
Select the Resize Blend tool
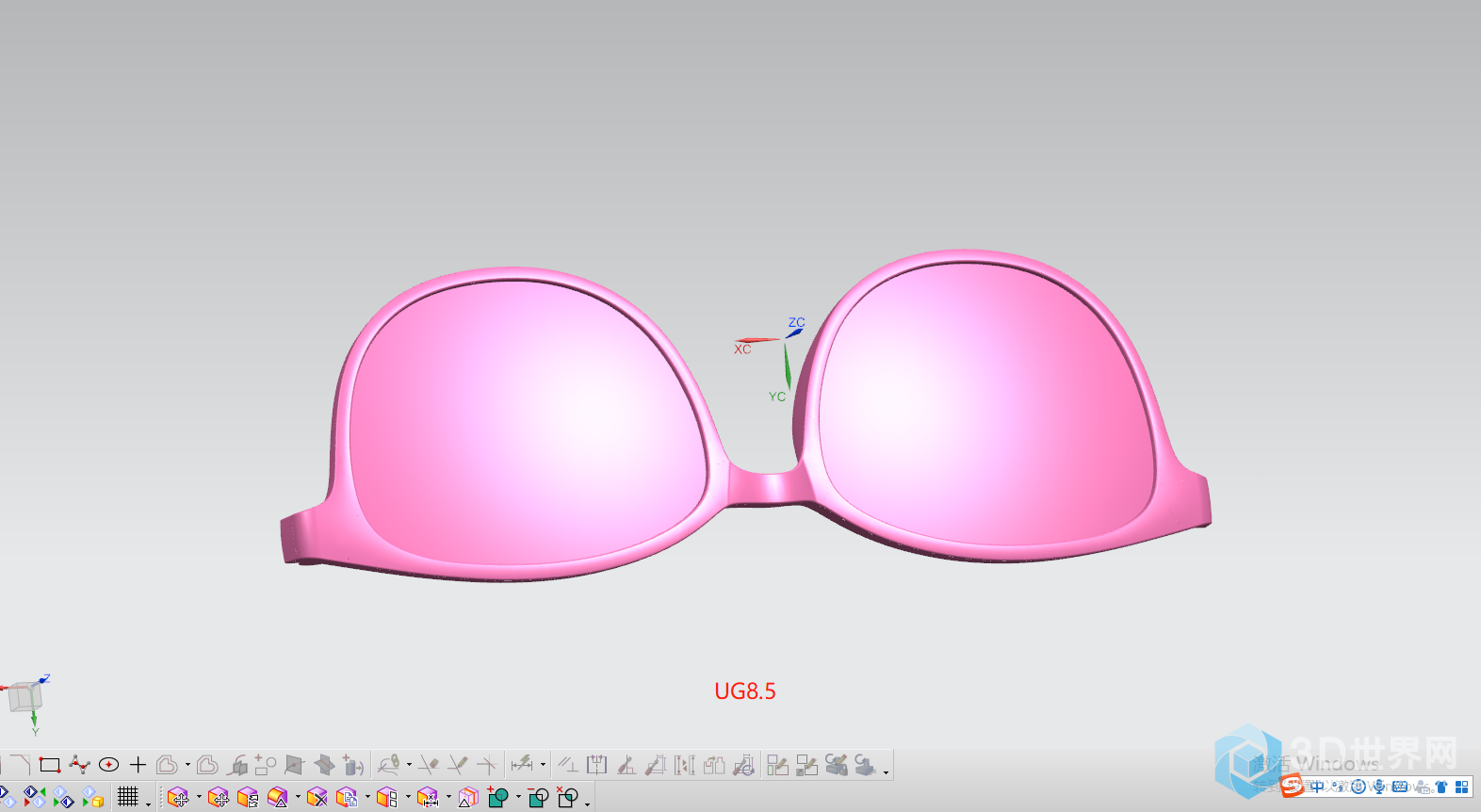[x=278, y=797]
